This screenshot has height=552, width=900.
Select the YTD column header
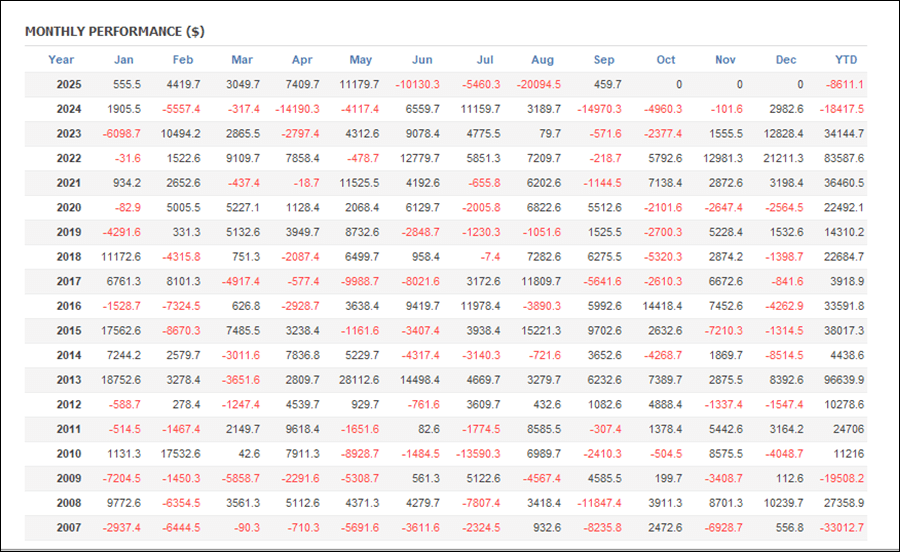coord(846,60)
